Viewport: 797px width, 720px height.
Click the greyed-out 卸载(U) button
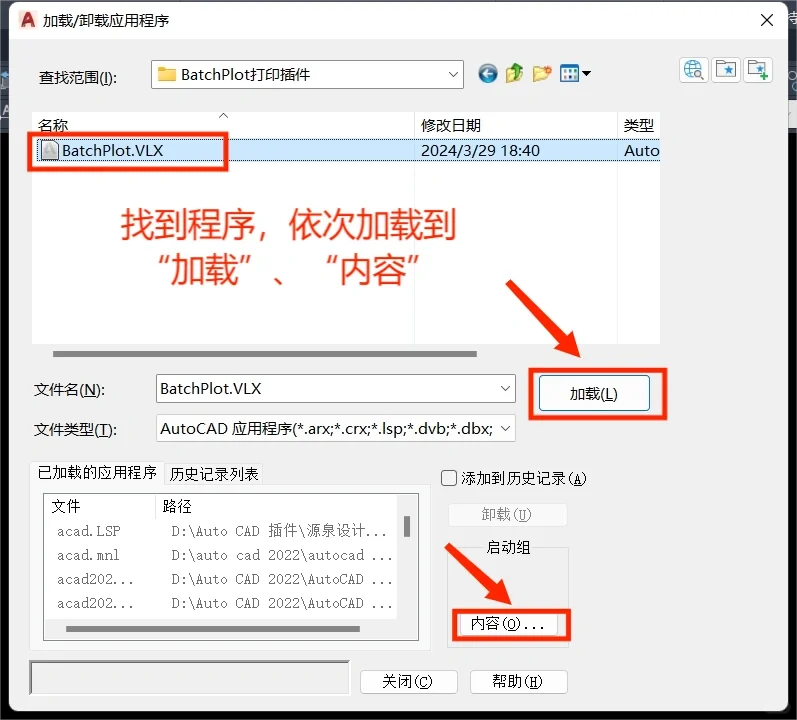[507, 515]
